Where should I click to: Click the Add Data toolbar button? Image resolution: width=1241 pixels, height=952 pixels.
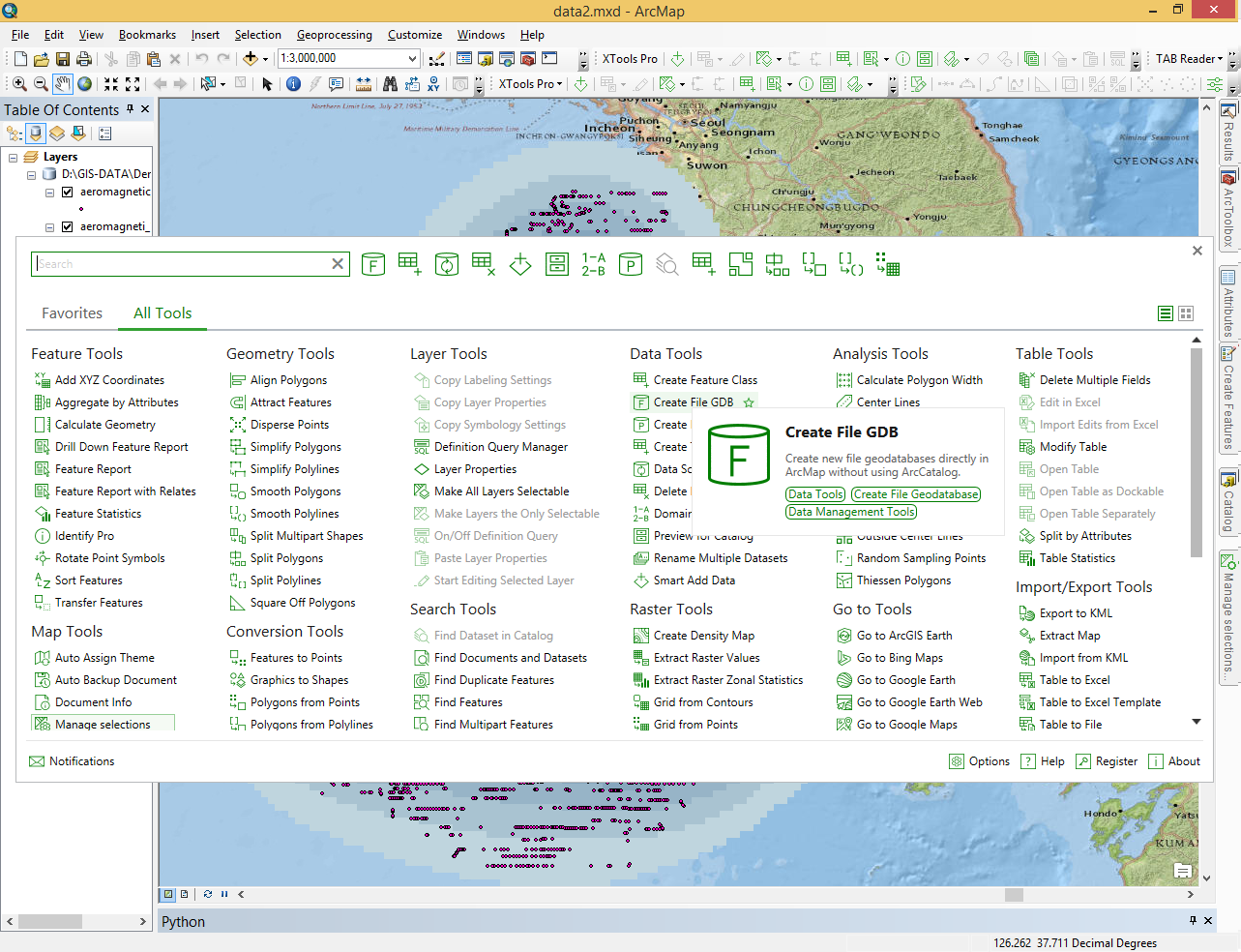[x=250, y=59]
